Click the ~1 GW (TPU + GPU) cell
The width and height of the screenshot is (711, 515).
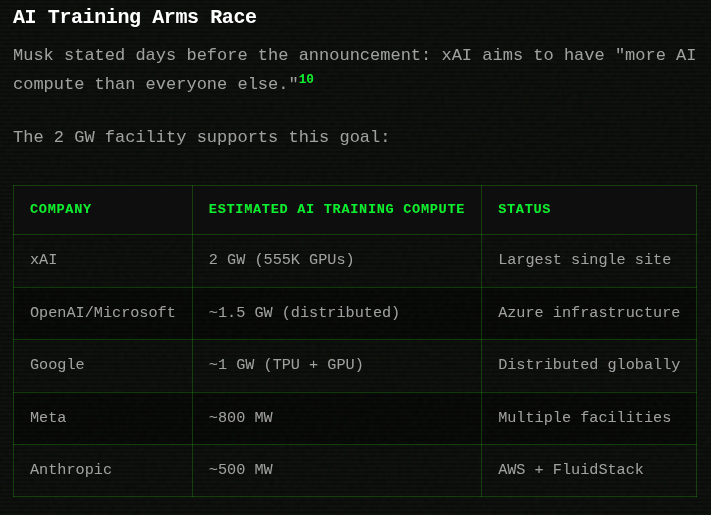click(x=286, y=365)
